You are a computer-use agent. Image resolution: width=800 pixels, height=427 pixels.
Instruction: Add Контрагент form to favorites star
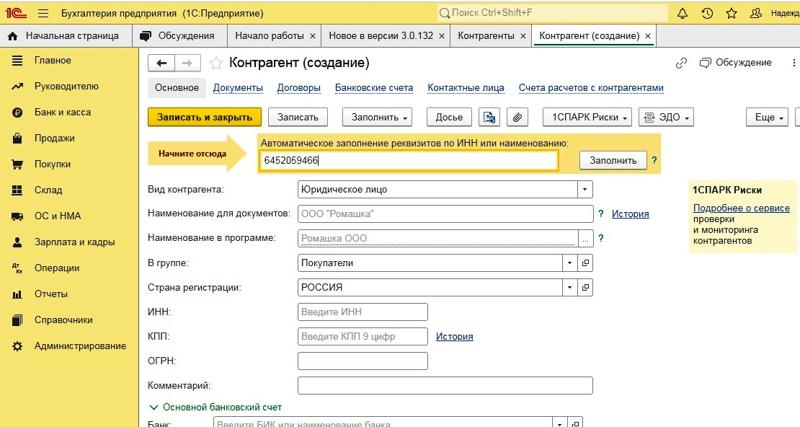click(216, 63)
